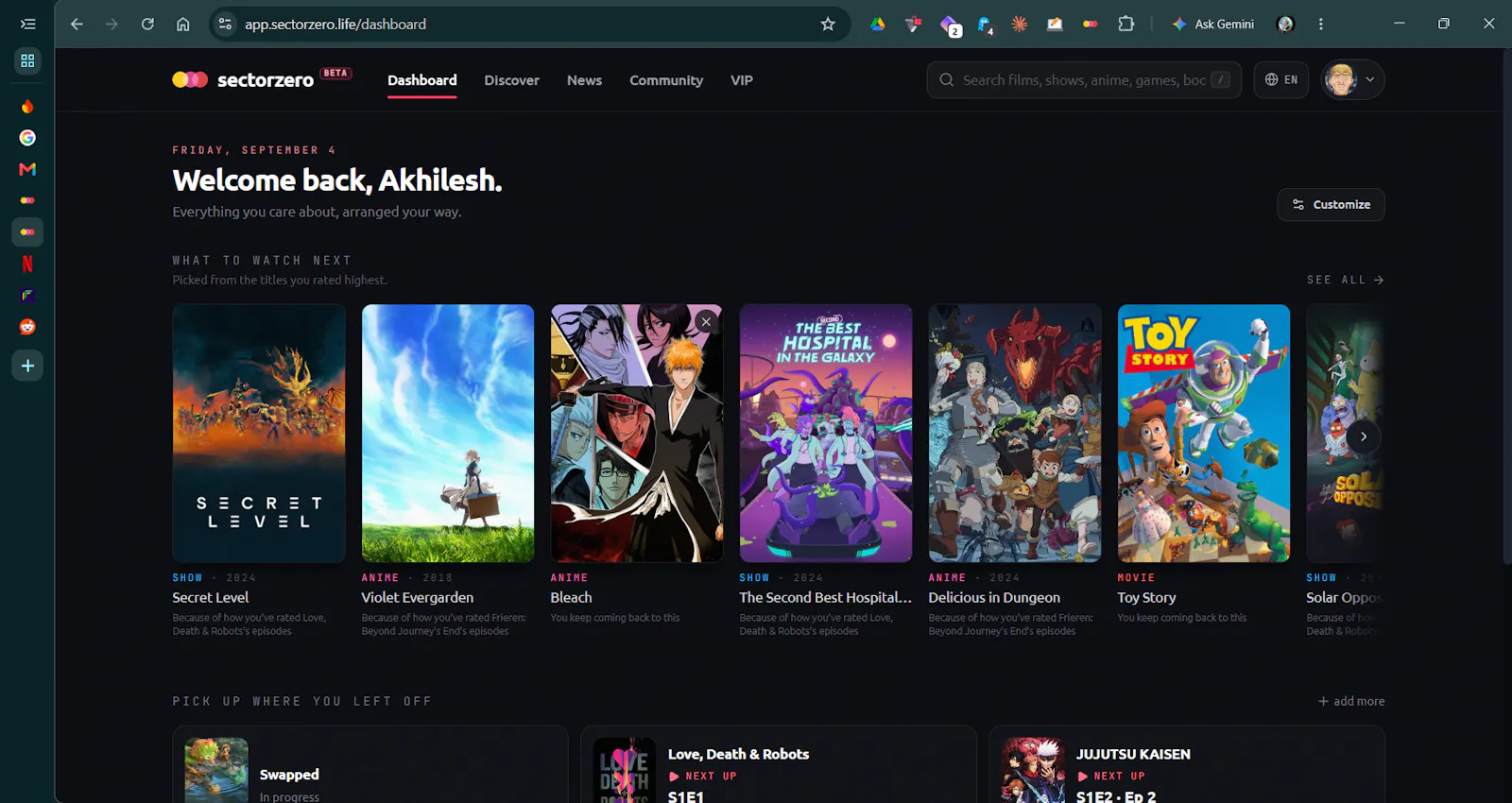Click the Ask Gemini button
Viewport: 1512px width, 803px height.
tap(1213, 24)
